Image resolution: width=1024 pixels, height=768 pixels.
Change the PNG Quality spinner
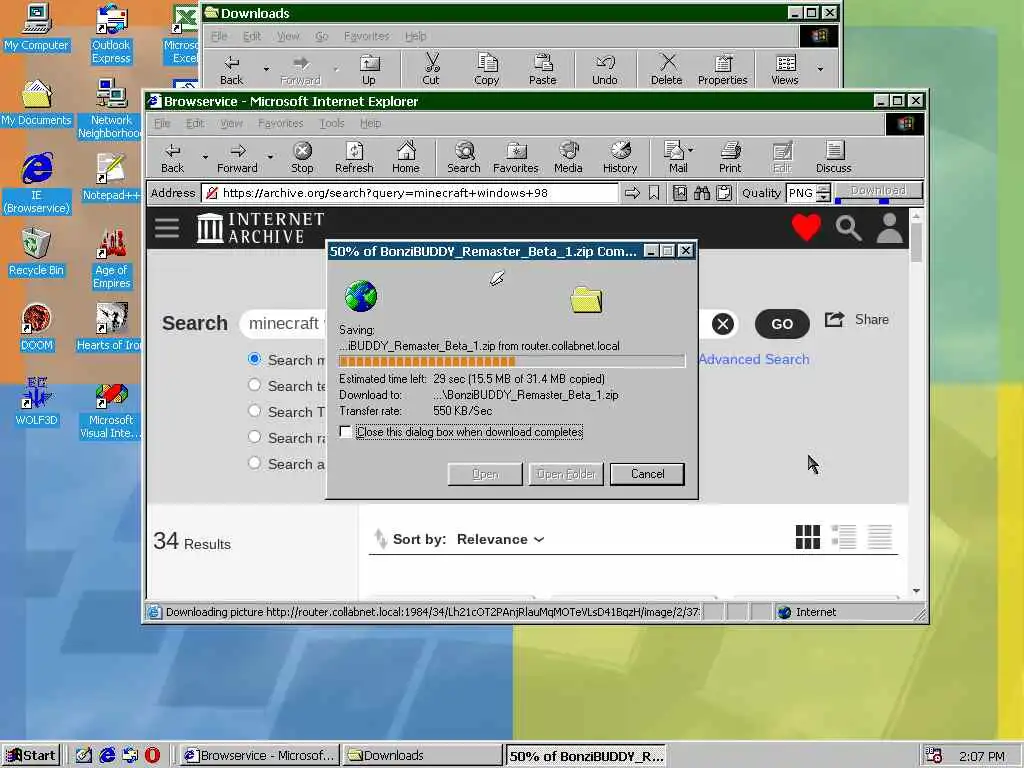coord(824,193)
